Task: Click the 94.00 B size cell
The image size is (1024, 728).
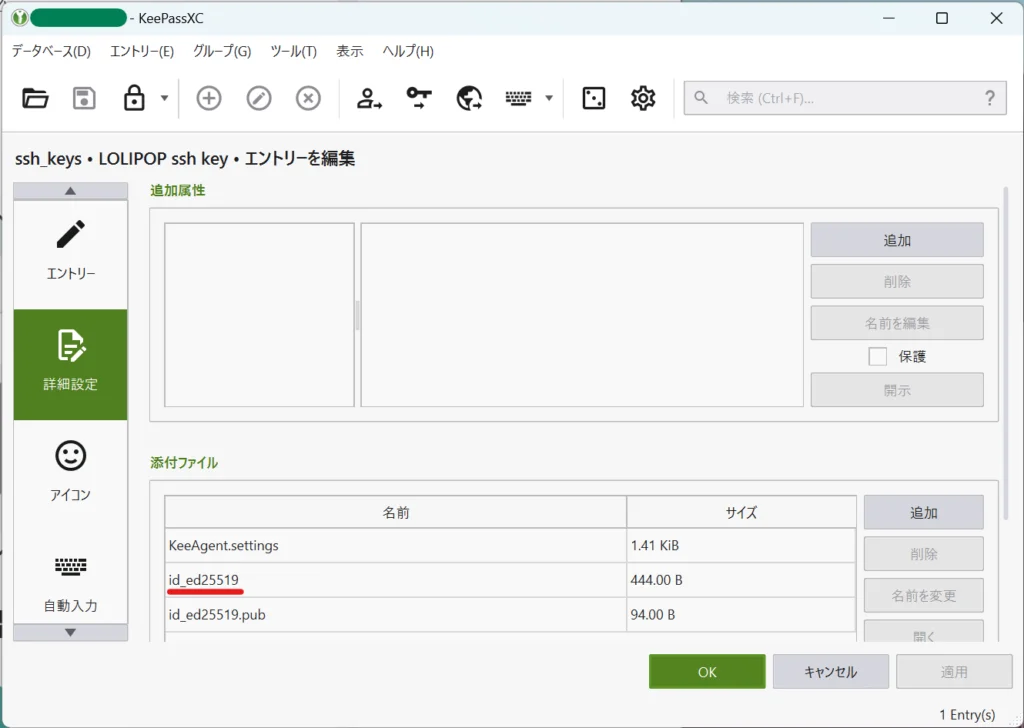Action: (741, 614)
